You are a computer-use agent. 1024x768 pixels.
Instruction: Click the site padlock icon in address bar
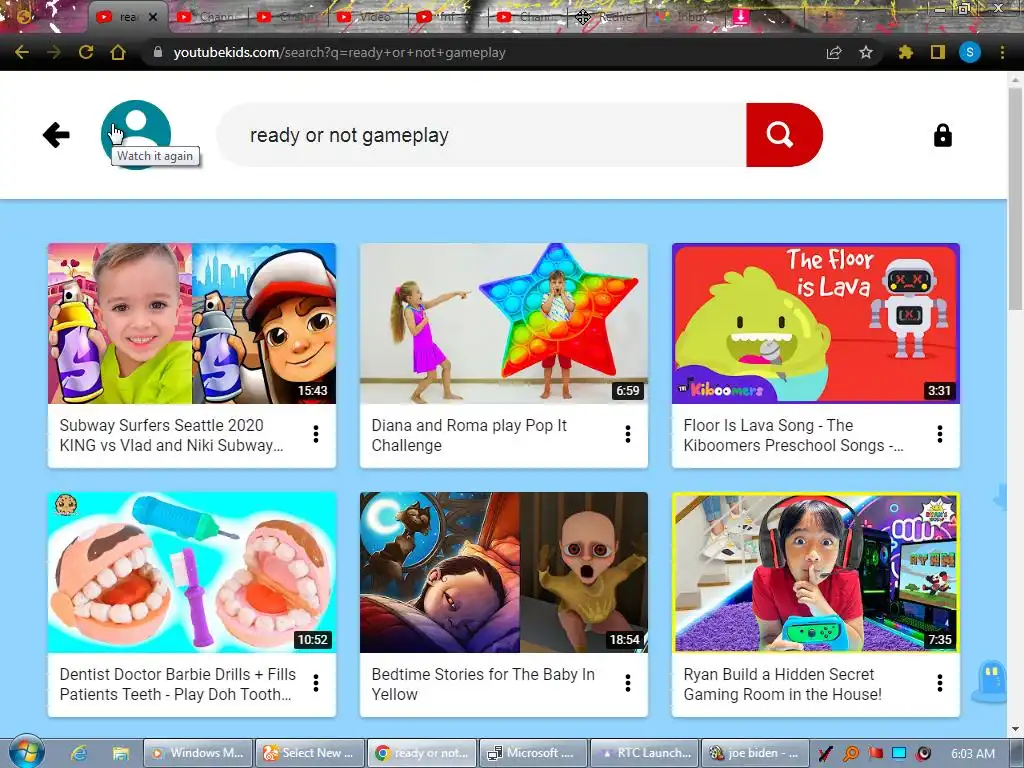(x=157, y=52)
